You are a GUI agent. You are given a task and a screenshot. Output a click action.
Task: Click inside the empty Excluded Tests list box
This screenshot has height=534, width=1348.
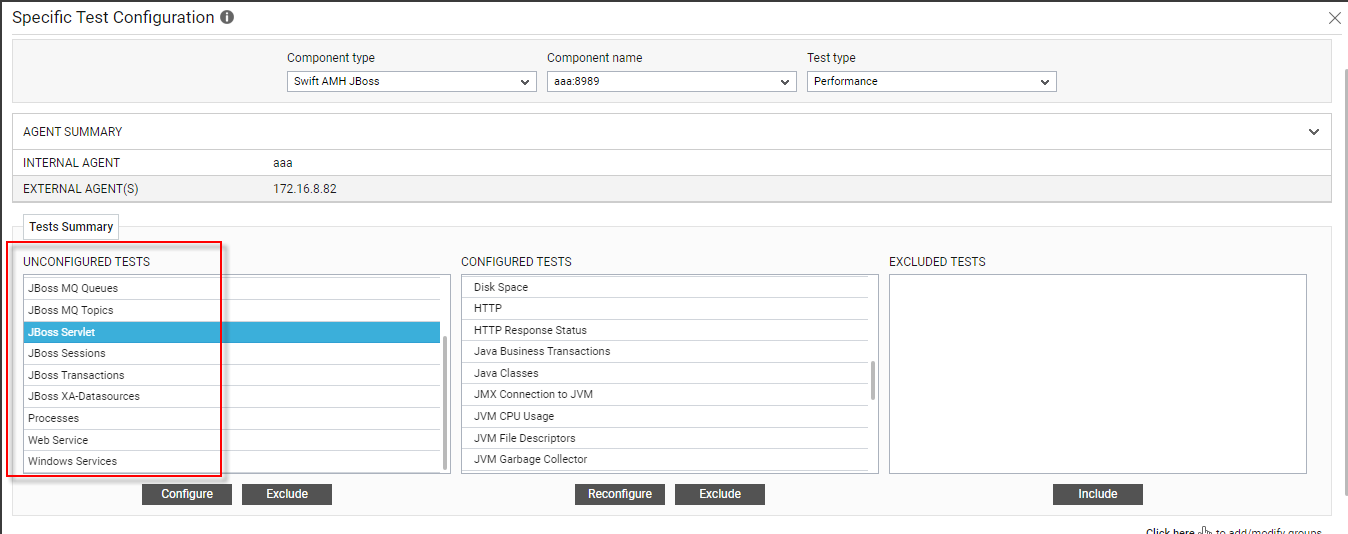tap(1098, 374)
